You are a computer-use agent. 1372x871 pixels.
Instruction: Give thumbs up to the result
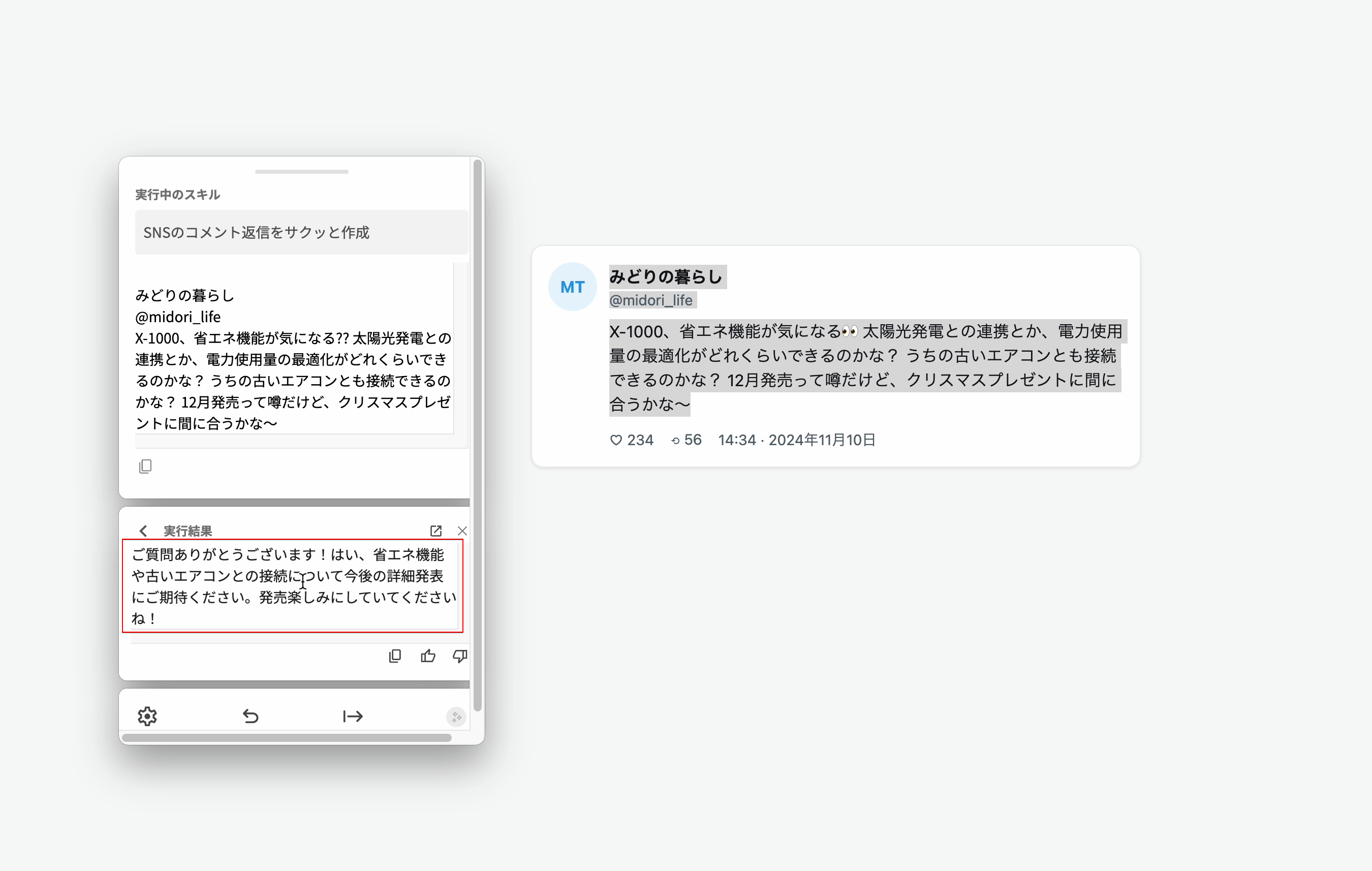(x=428, y=656)
